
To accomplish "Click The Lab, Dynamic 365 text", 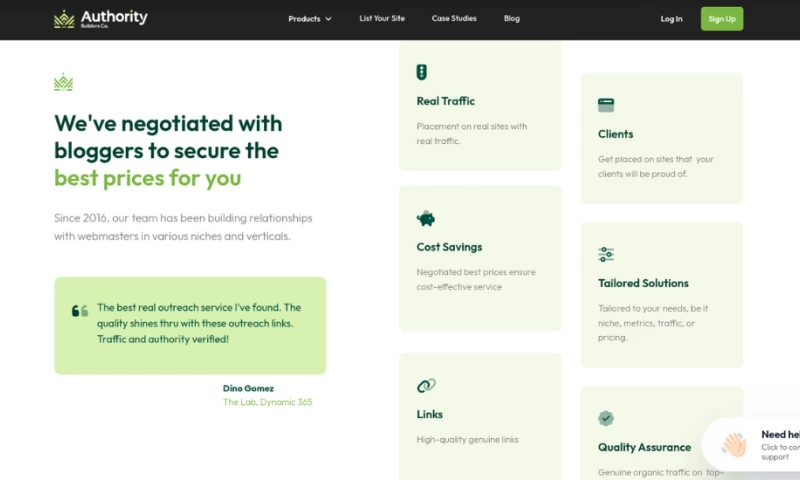I will (x=267, y=402).
